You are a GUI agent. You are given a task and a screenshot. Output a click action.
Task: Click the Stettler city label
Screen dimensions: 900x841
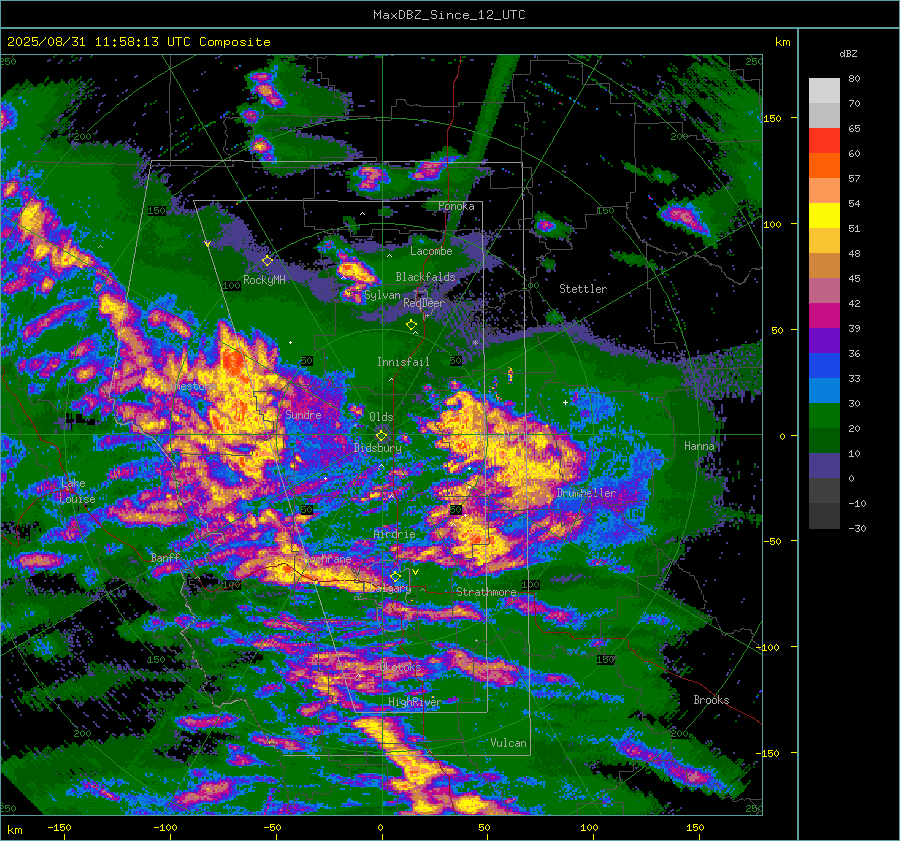point(583,289)
